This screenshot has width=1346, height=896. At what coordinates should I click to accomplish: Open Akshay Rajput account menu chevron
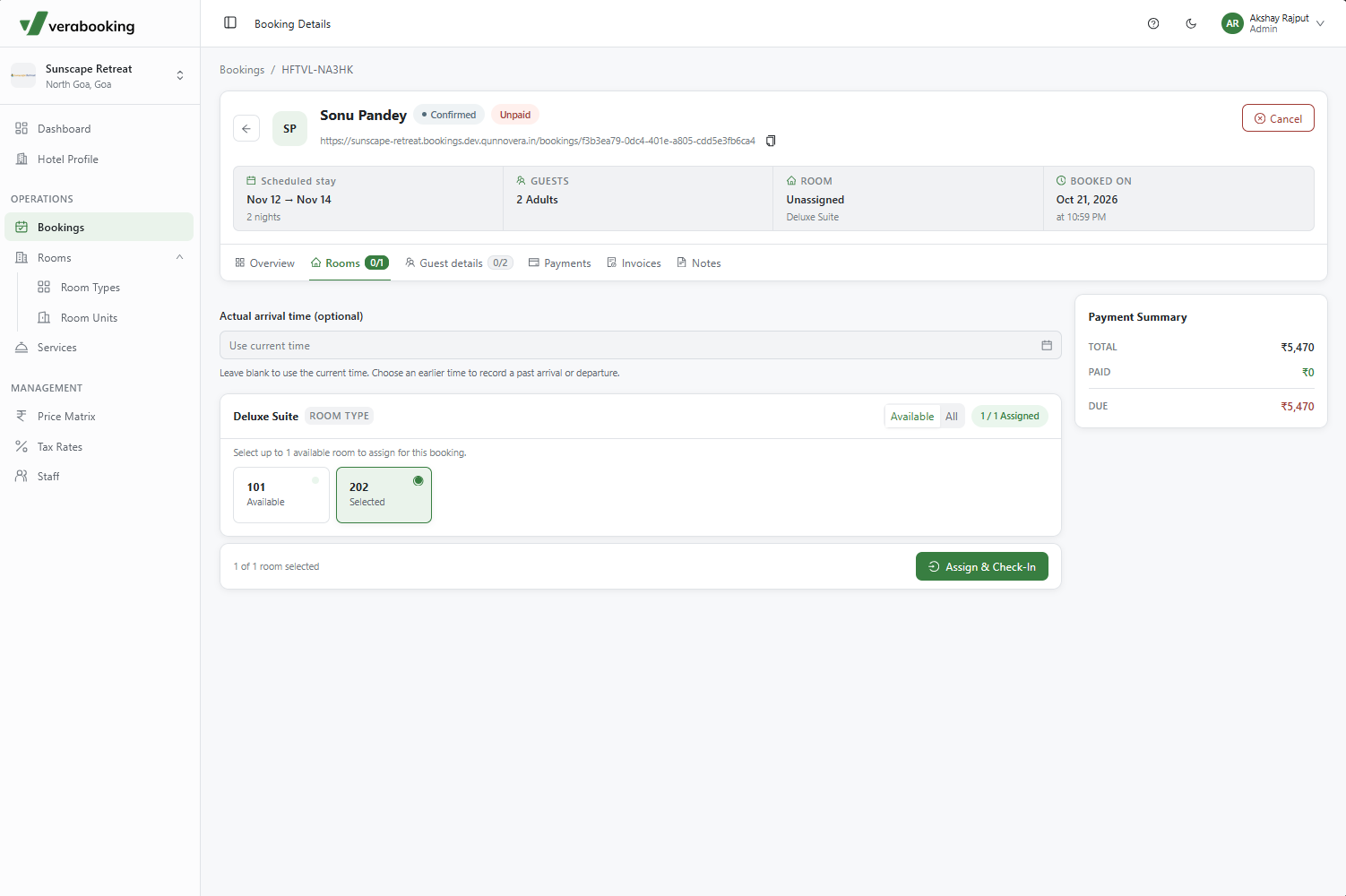(1320, 23)
